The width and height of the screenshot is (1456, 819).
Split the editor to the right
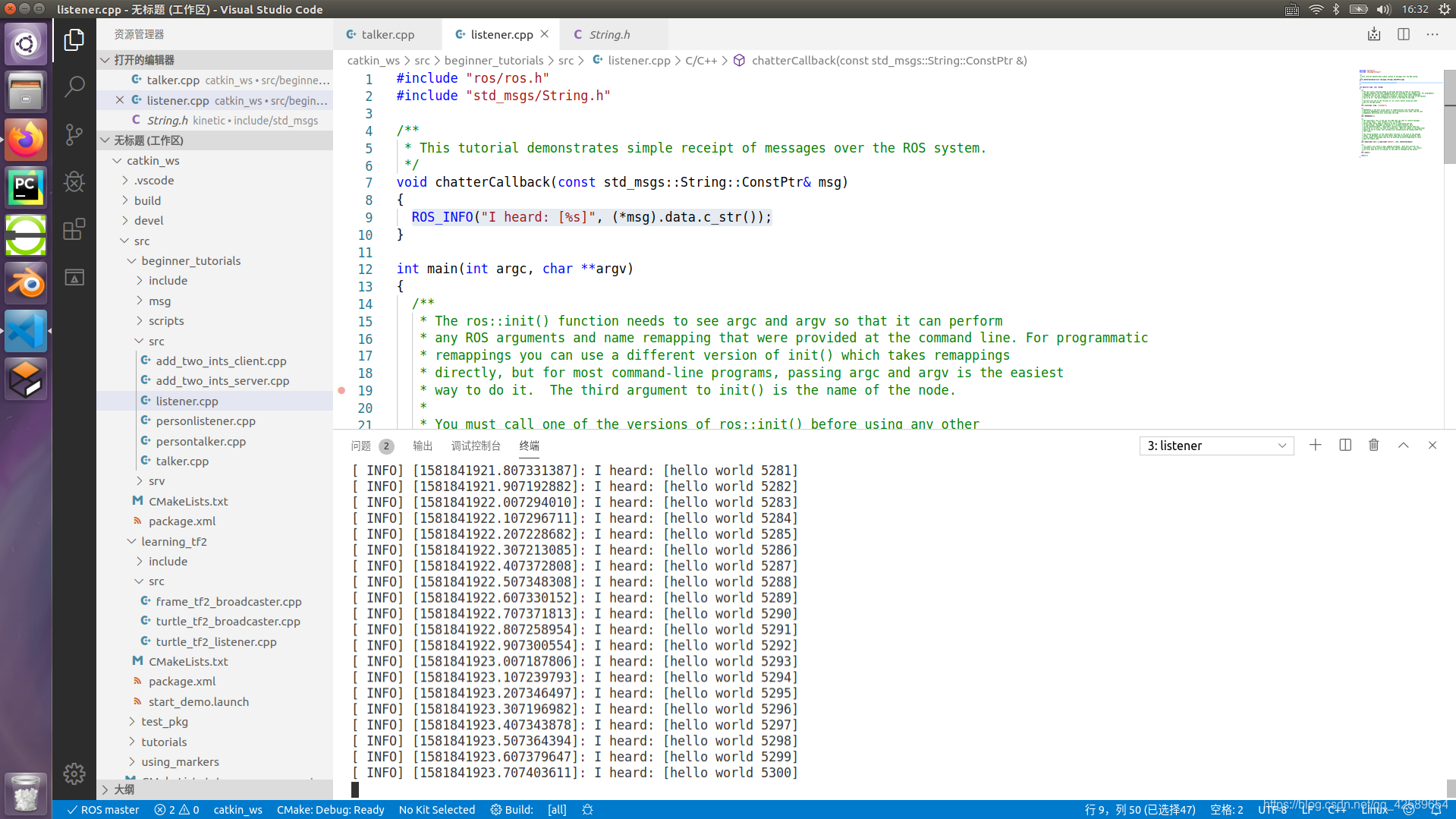pos(1403,35)
